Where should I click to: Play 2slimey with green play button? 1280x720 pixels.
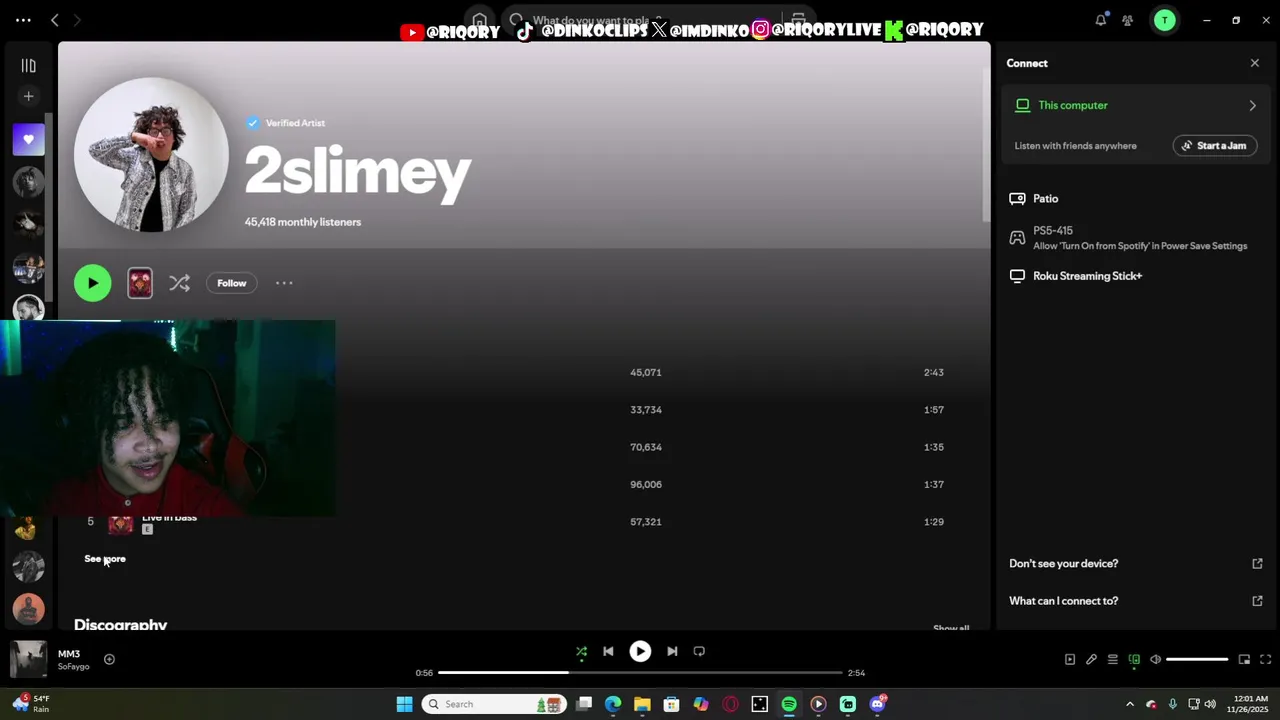92,283
